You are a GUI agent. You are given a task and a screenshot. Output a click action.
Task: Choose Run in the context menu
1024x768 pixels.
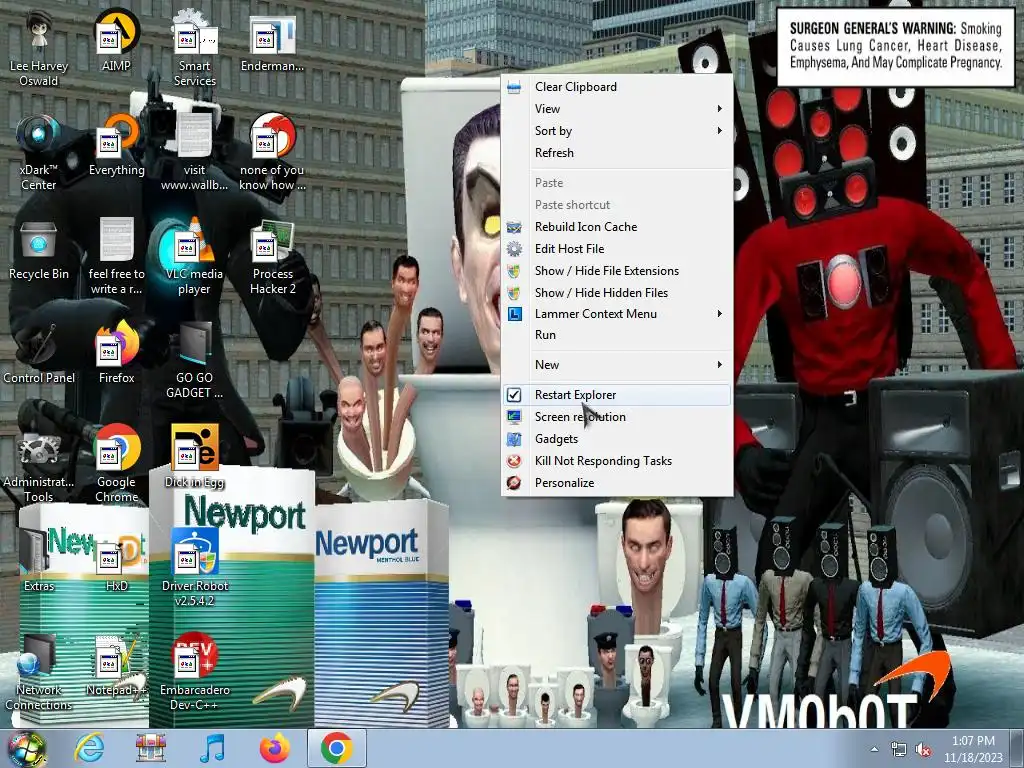click(616, 335)
